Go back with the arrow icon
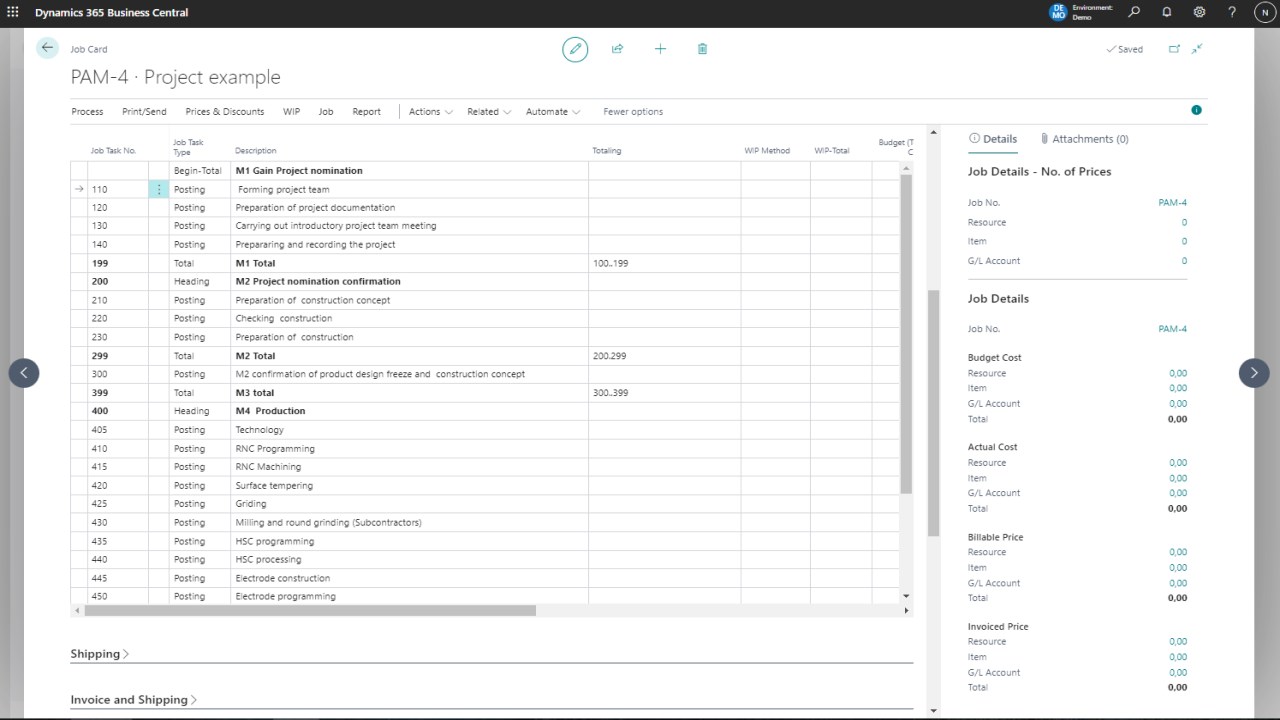This screenshot has height=720, width=1280. tap(47, 48)
